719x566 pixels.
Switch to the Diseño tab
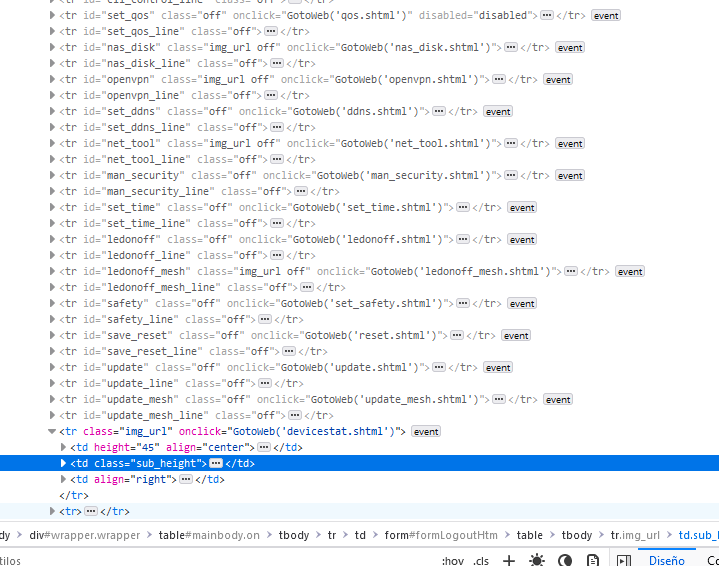(x=666, y=560)
